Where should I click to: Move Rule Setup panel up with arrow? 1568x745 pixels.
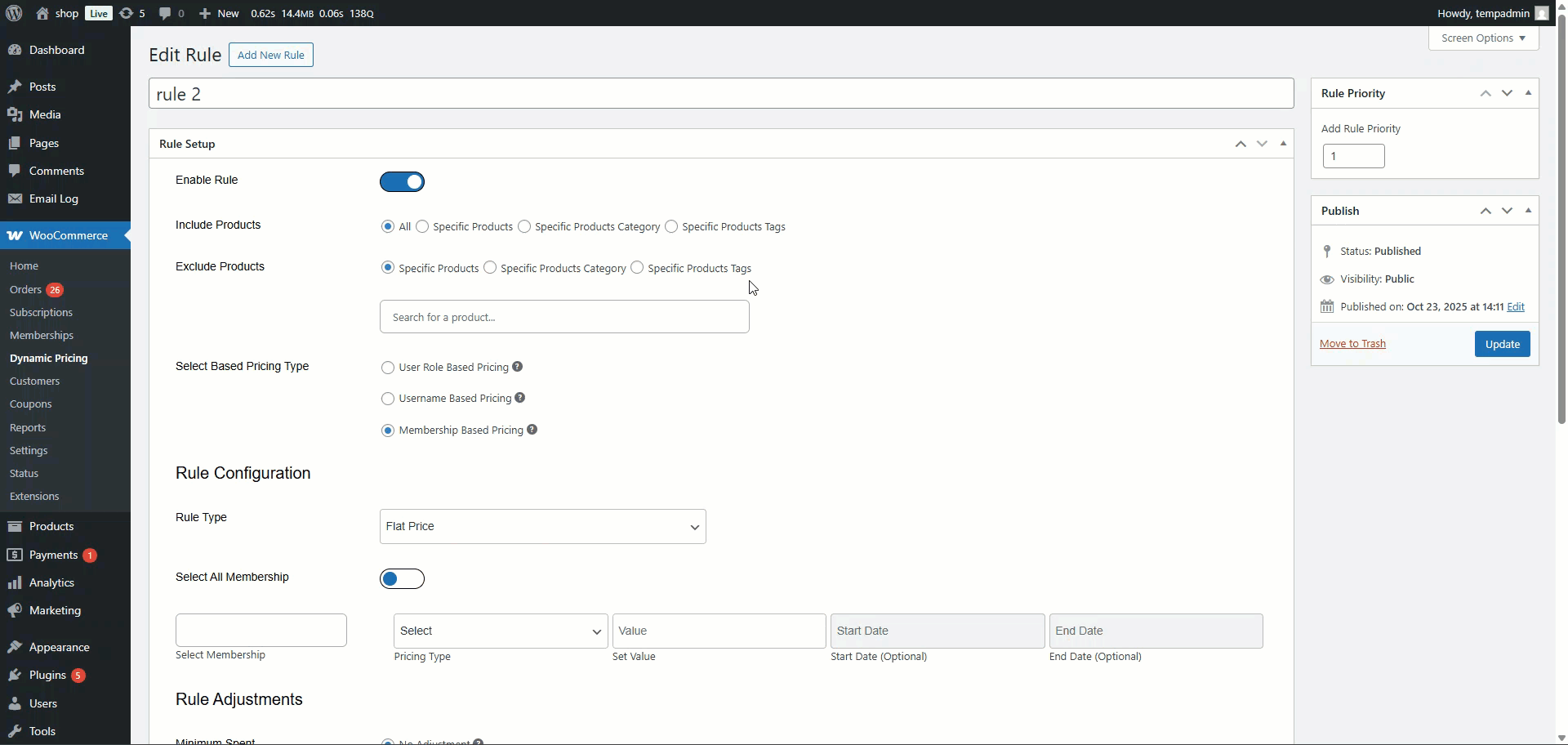[x=1241, y=144]
